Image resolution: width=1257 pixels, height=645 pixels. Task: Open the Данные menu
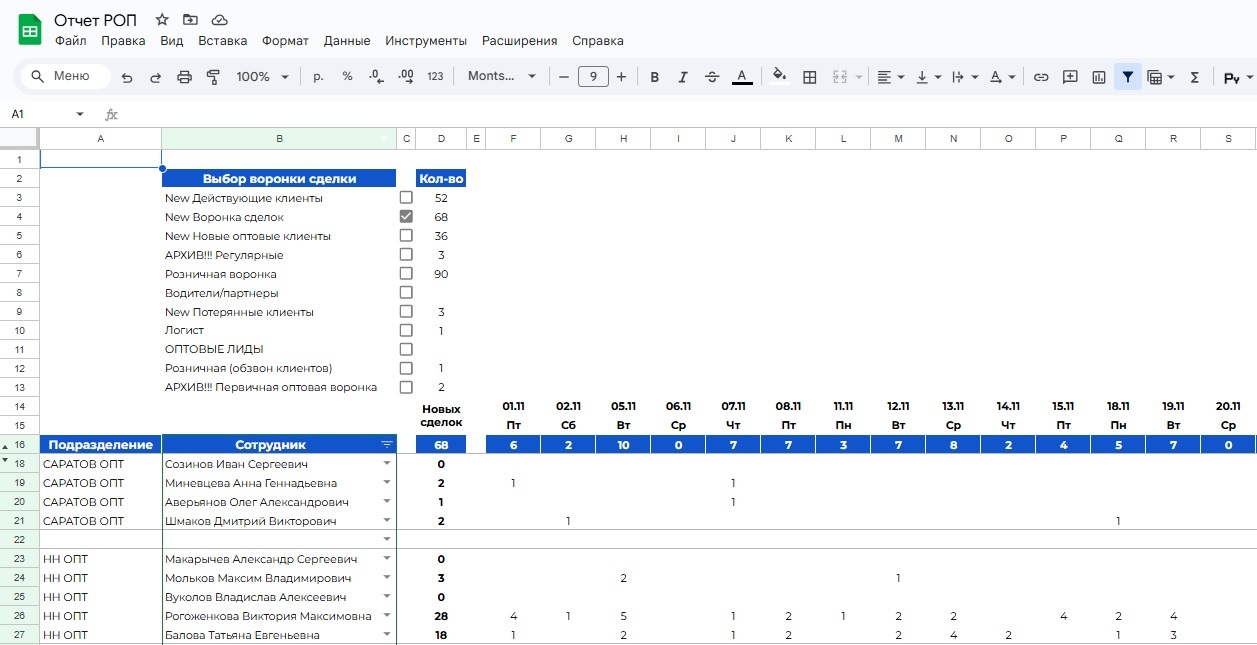coord(347,41)
